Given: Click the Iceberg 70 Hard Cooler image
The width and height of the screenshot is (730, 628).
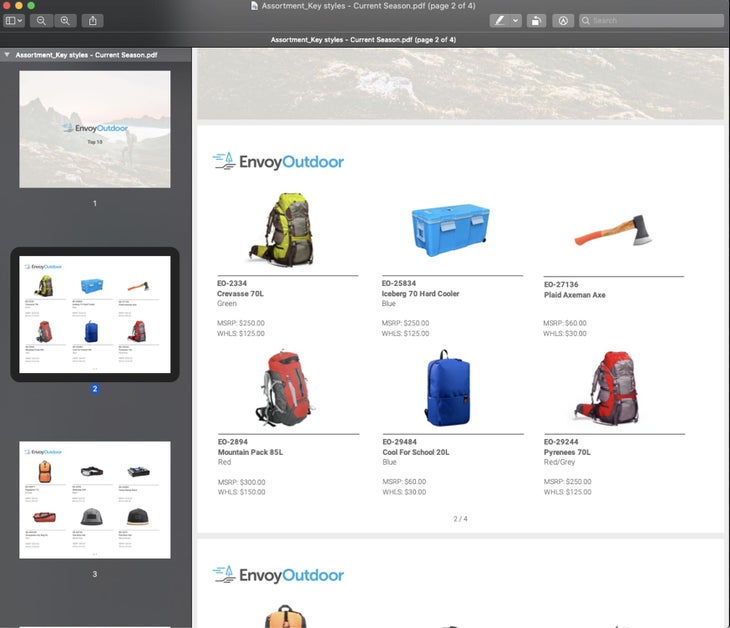Looking at the screenshot, I should click(451, 230).
